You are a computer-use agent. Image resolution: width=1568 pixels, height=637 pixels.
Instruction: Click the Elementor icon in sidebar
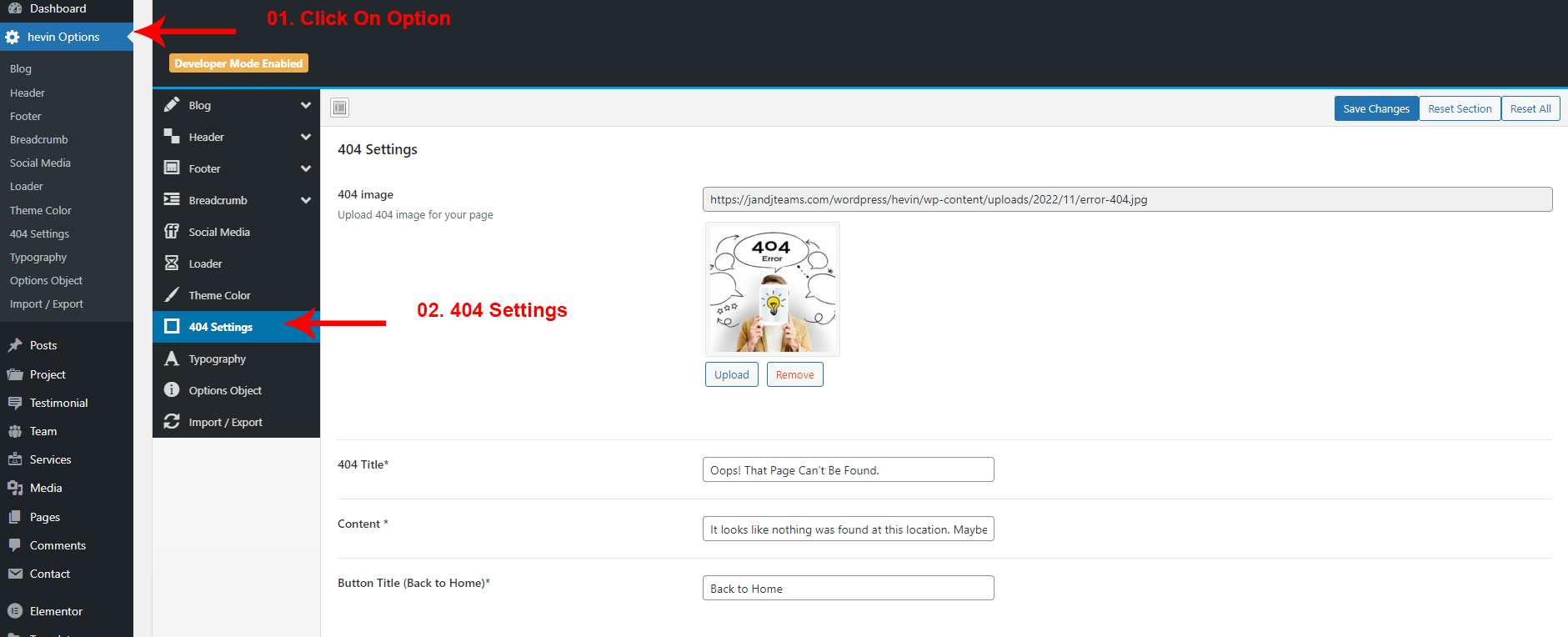(15, 611)
